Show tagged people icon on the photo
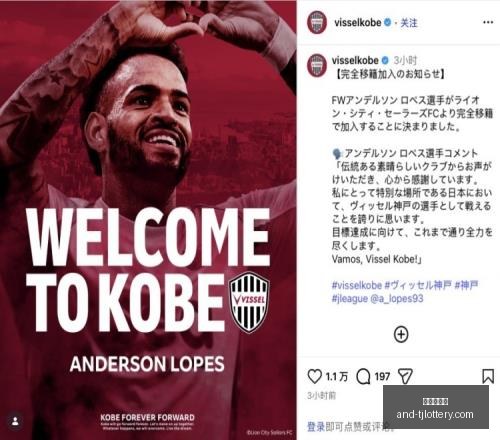 (15, 421)
